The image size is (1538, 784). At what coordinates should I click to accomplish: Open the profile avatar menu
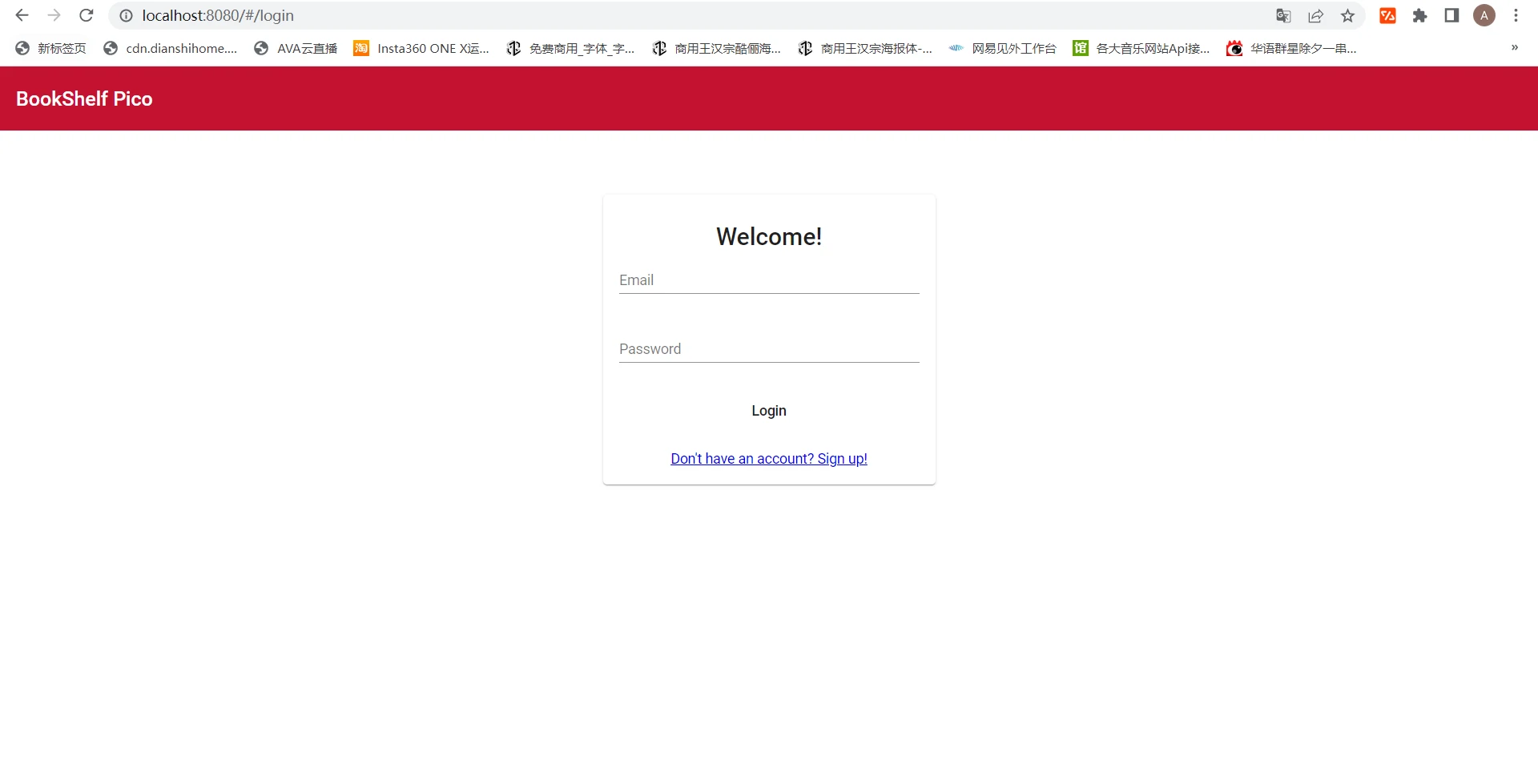[x=1484, y=16]
